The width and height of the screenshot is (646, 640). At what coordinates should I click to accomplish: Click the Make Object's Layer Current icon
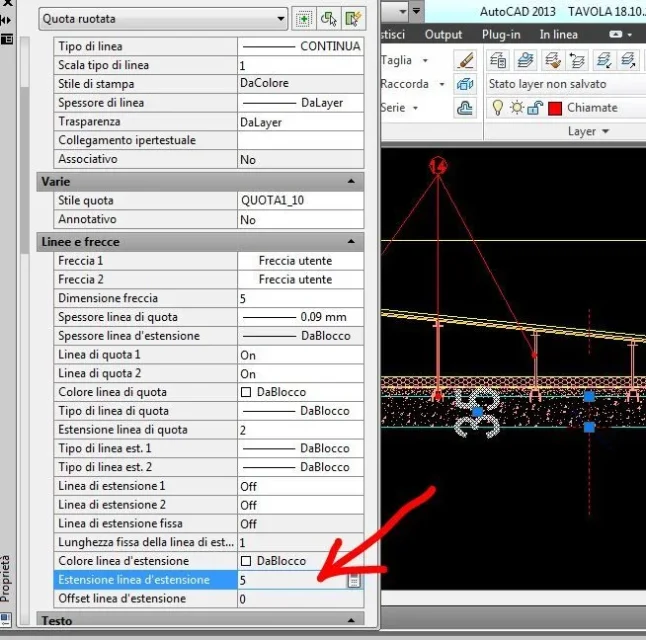525,60
